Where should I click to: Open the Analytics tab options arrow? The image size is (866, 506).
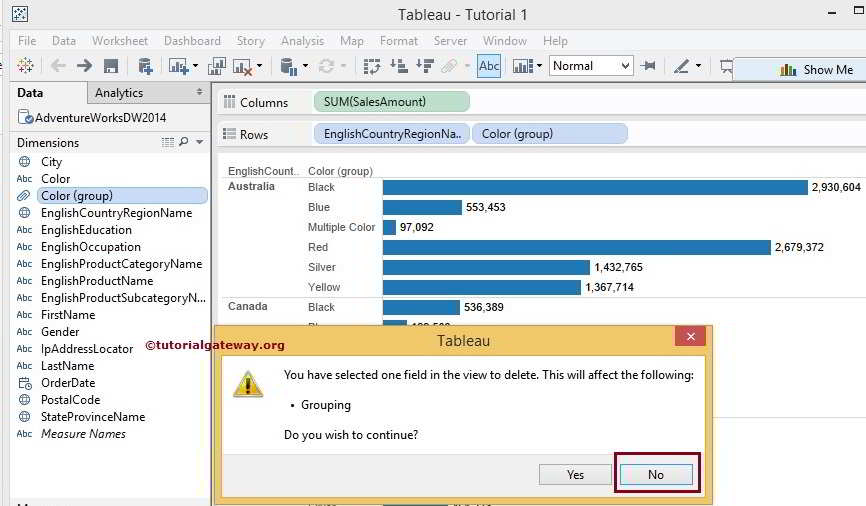[x=199, y=92]
